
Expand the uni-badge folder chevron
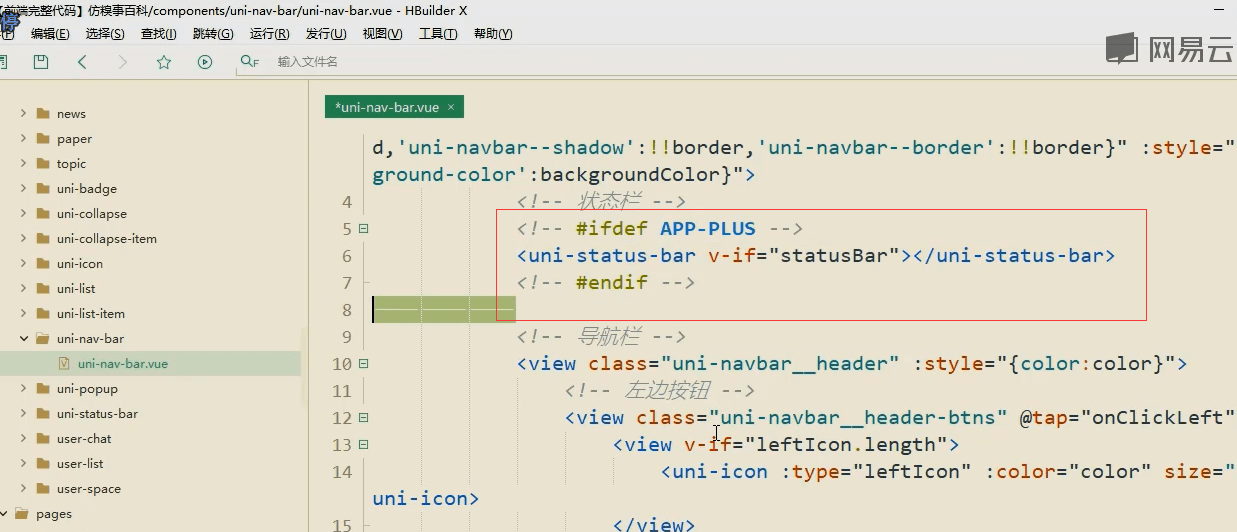pyautogui.click(x=23, y=188)
